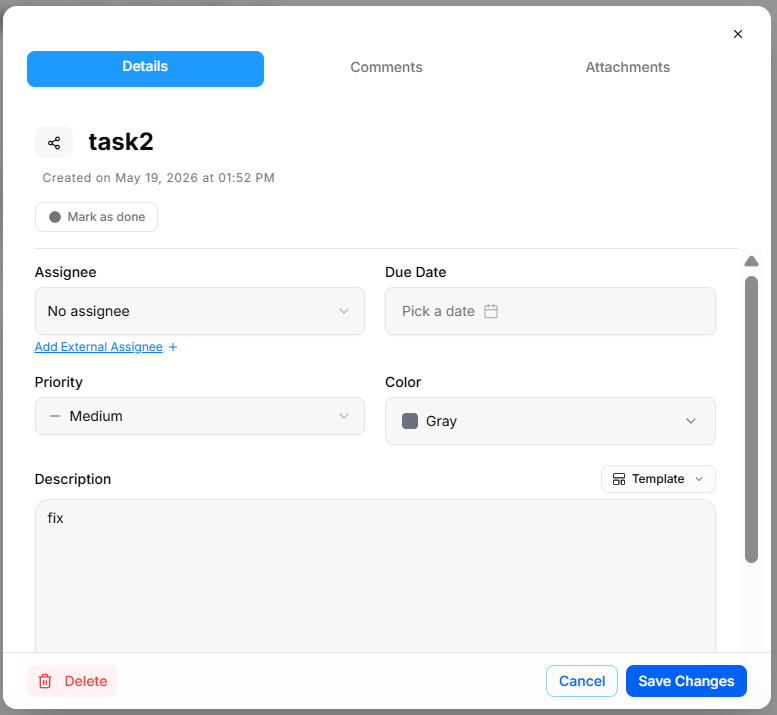The image size is (777, 715).
Task: Click the task2 title text
Action: 121,142
